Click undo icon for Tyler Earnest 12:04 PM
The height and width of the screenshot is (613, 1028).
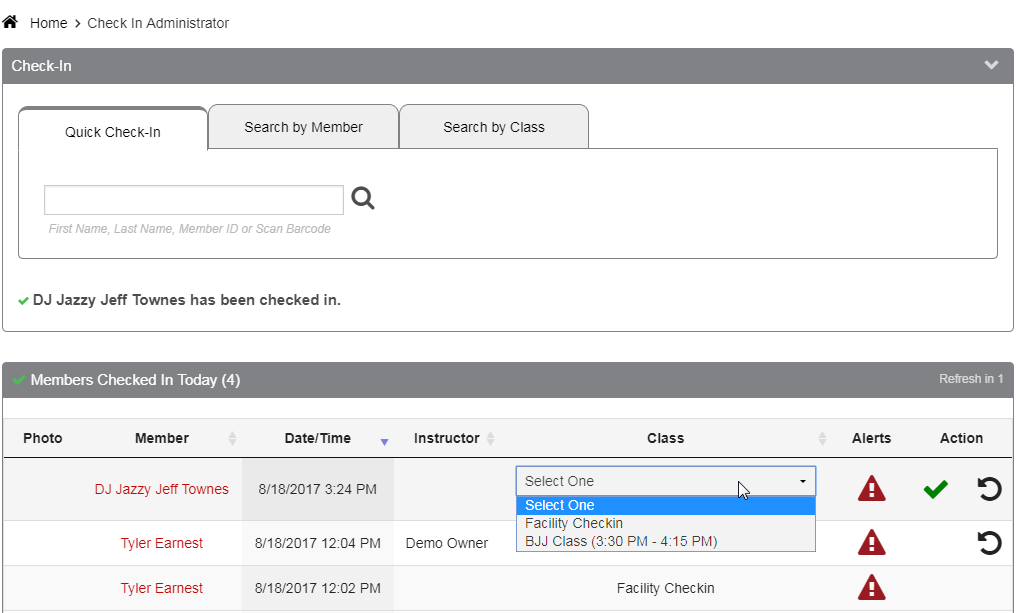(x=989, y=543)
